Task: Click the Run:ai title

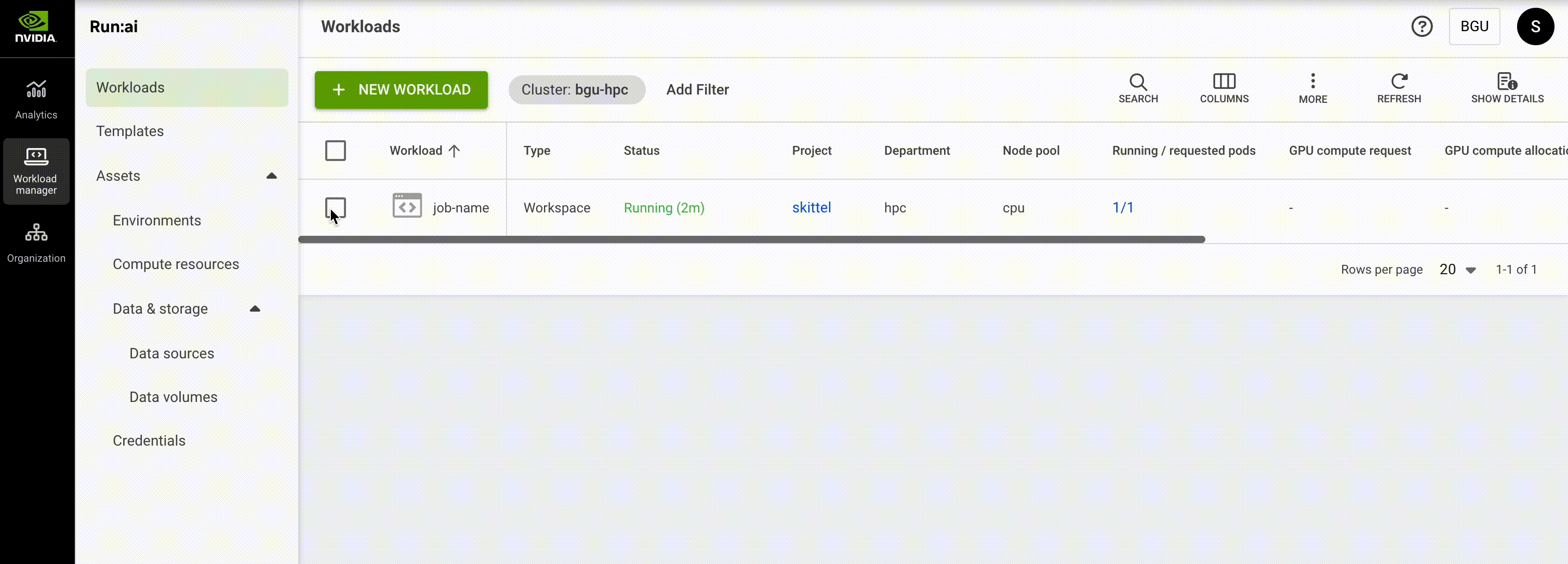Action: [x=113, y=27]
